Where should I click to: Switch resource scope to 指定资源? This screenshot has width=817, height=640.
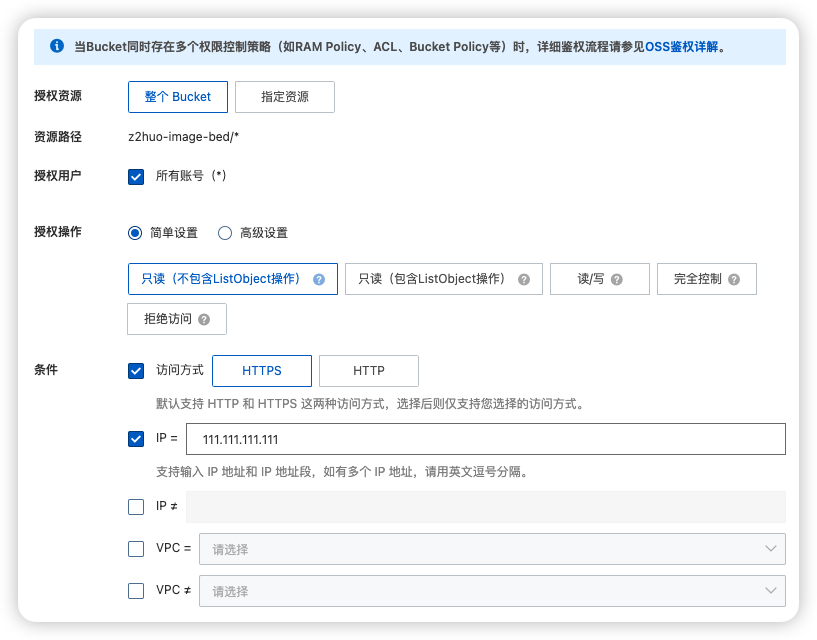click(285, 97)
